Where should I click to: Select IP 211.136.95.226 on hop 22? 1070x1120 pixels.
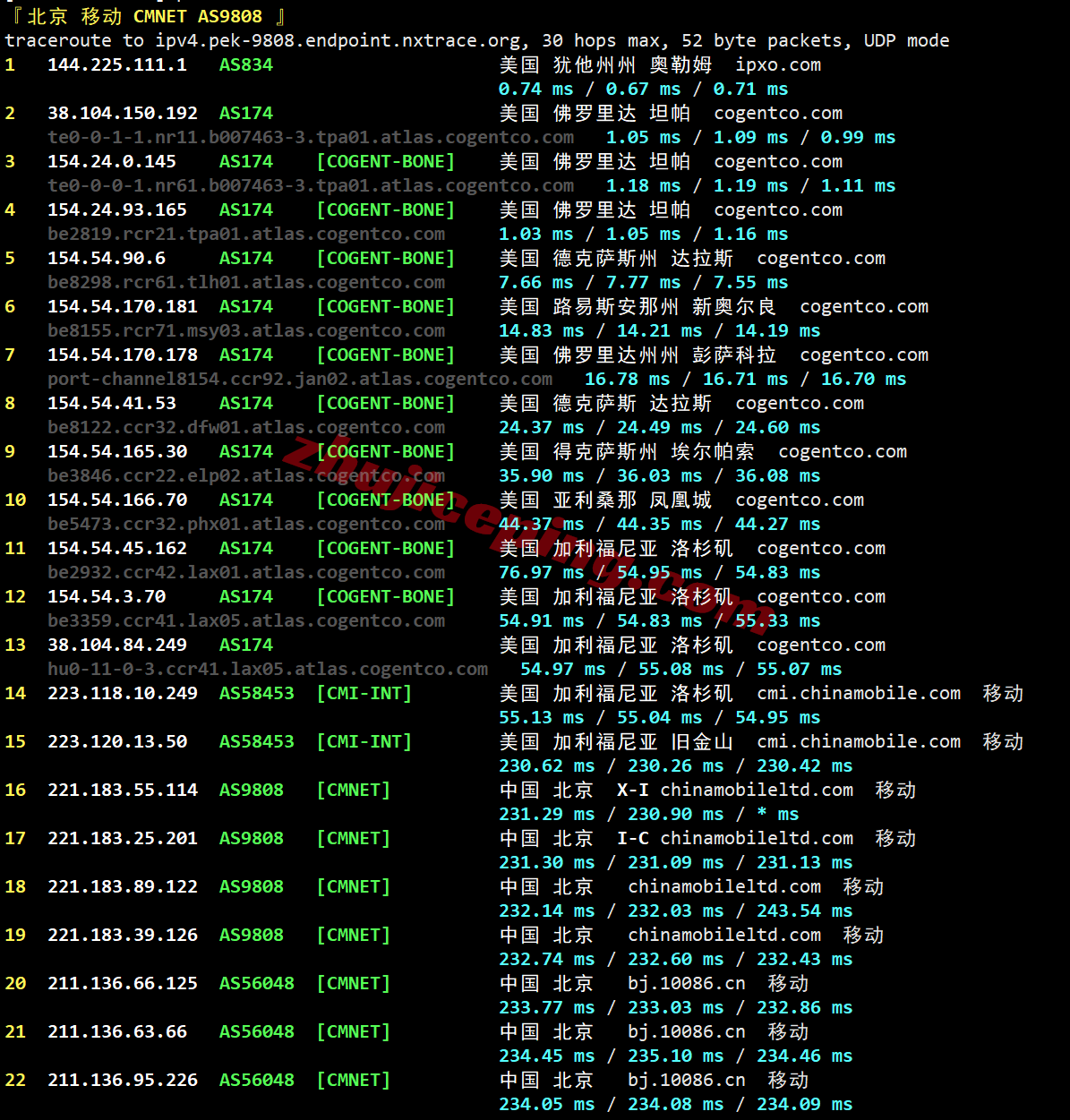pos(123,1080)
